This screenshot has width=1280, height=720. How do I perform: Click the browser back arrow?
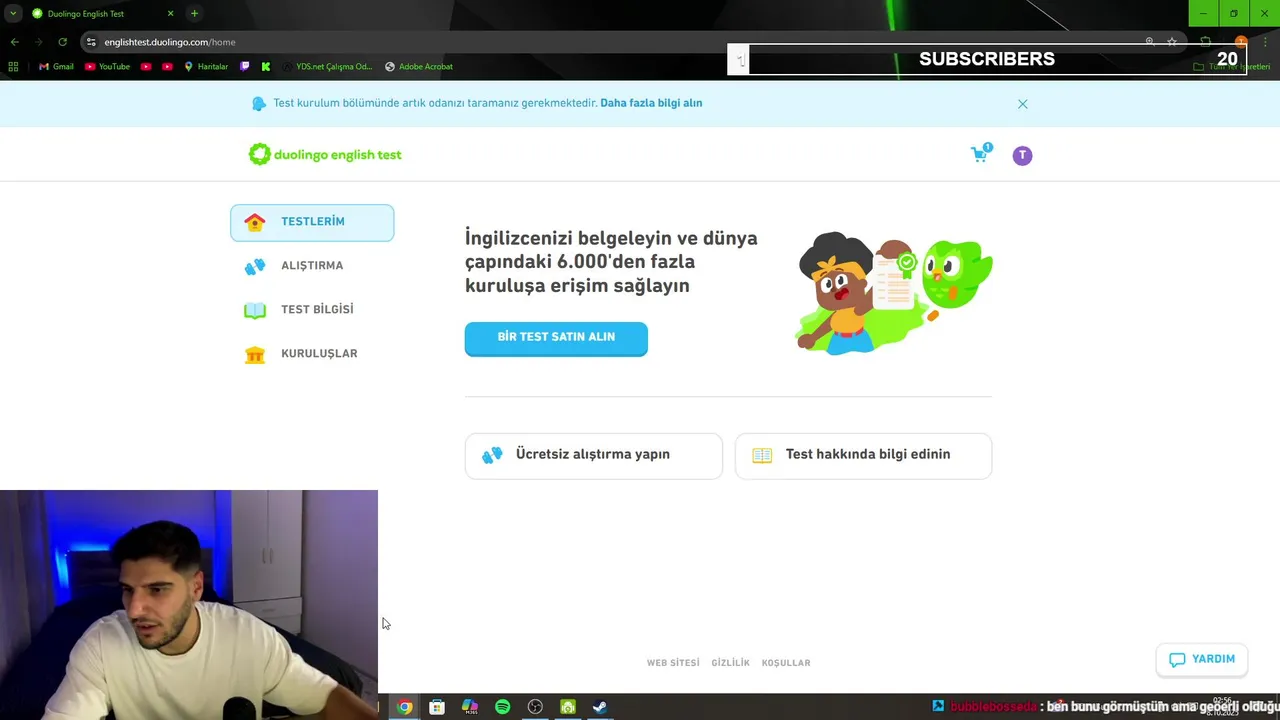coord(14,42)
